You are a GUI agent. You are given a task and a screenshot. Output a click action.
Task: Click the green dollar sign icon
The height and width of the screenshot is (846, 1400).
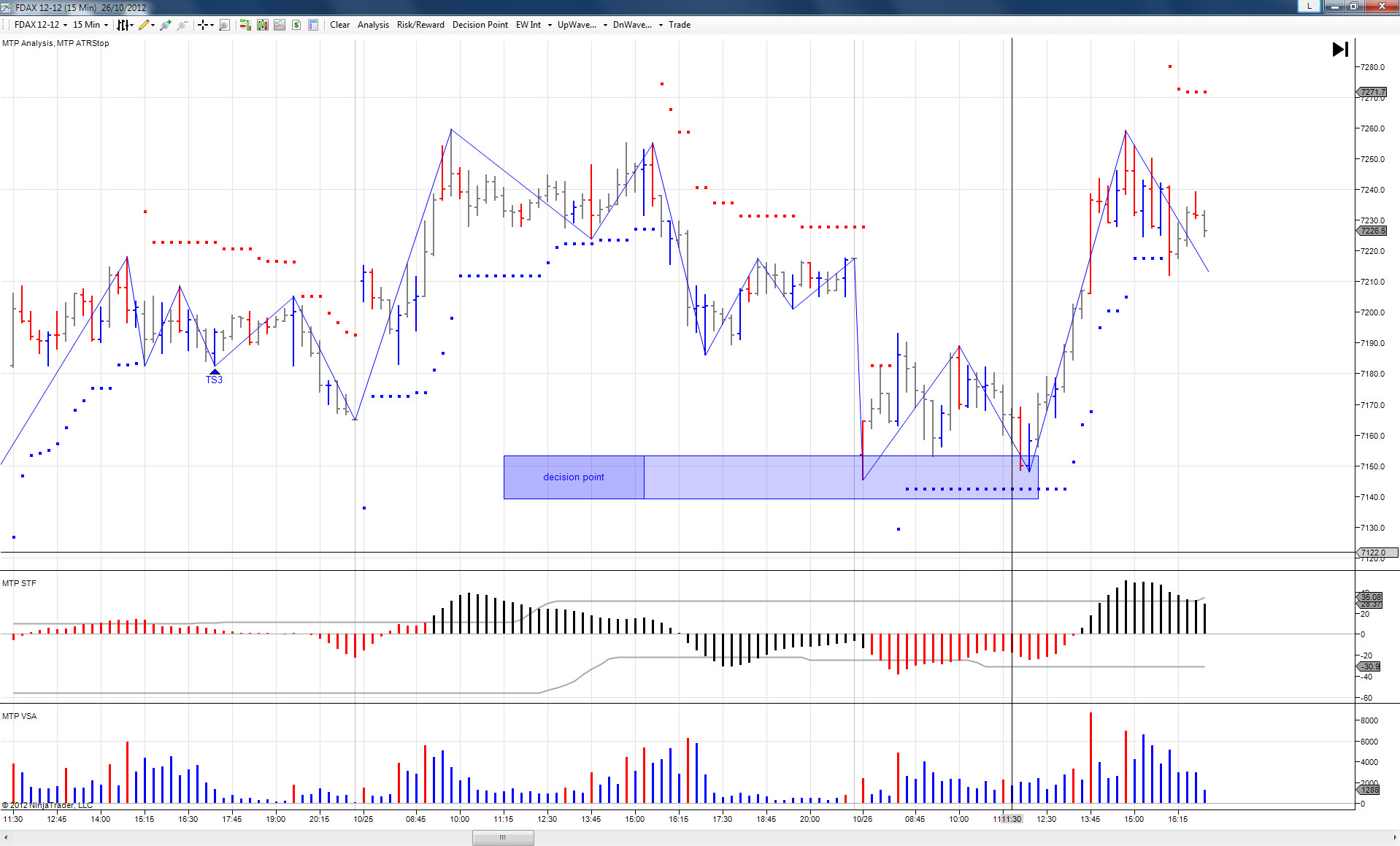tap(296, 25)
